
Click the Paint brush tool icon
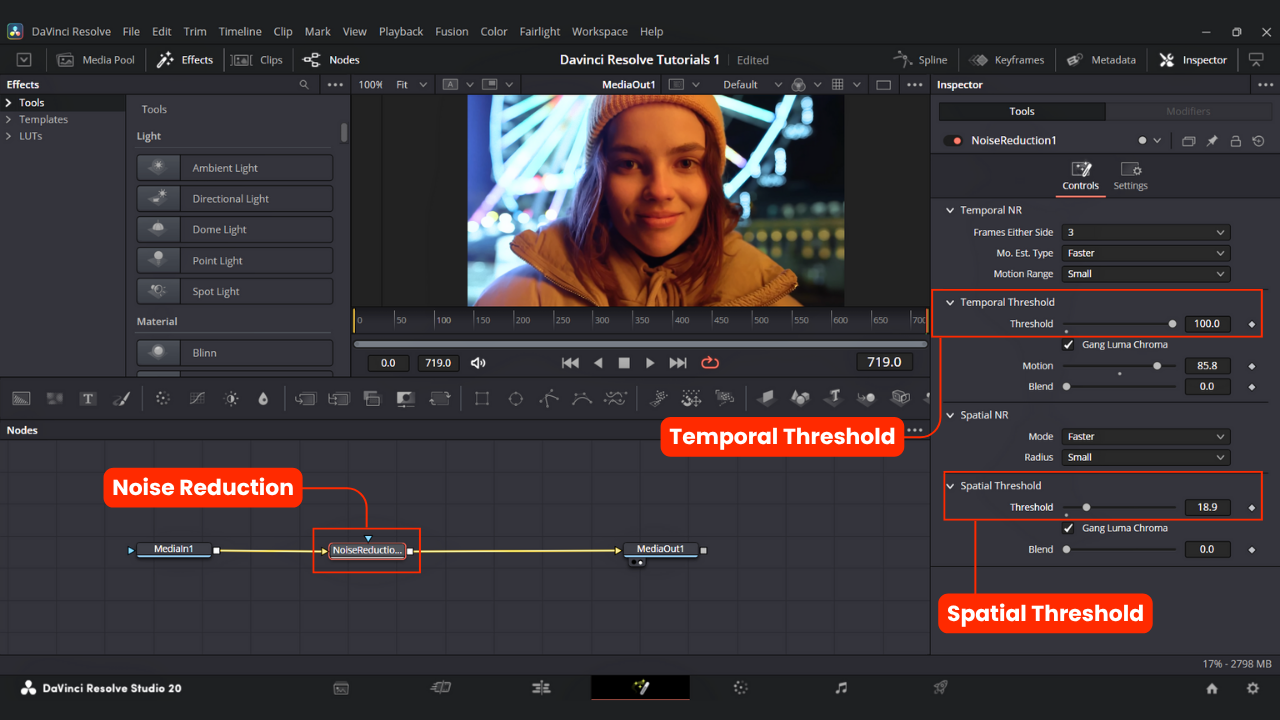click(121, 398)
